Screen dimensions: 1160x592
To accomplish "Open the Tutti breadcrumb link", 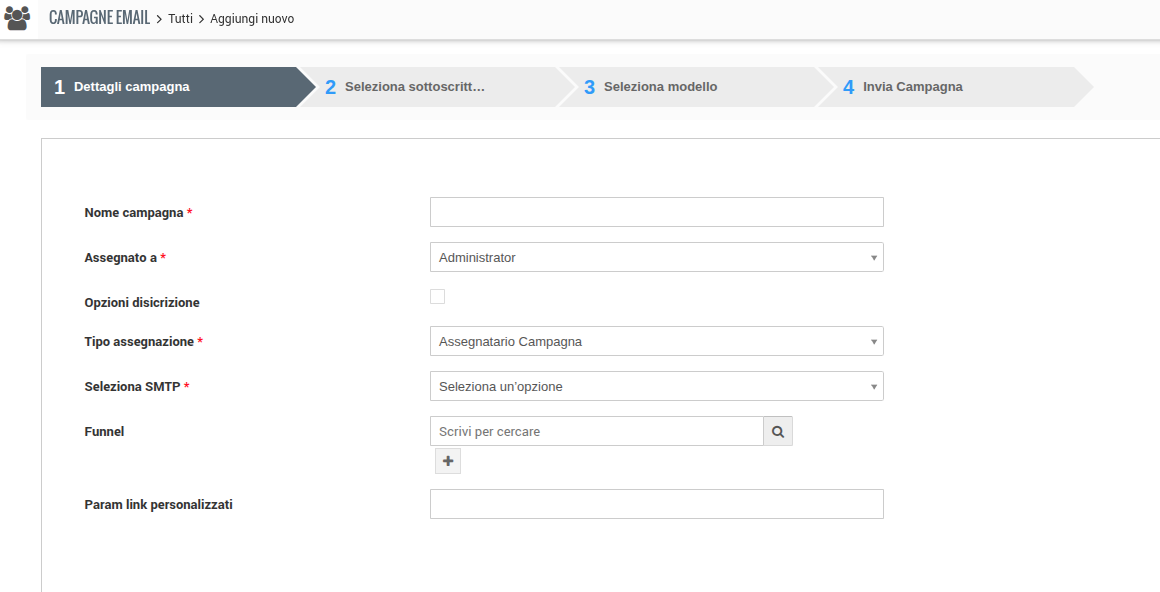I will tap(180, 19).
